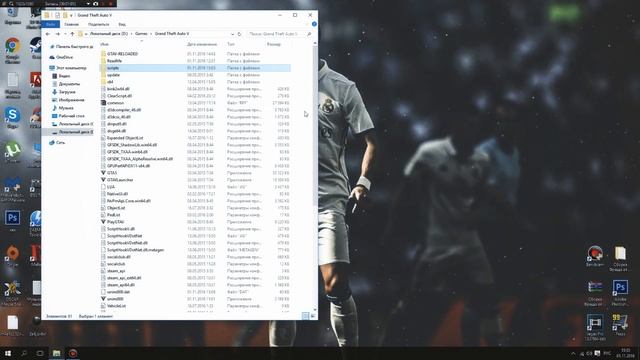
Task: Open address bar history dropdown
Action: point(232,34)
